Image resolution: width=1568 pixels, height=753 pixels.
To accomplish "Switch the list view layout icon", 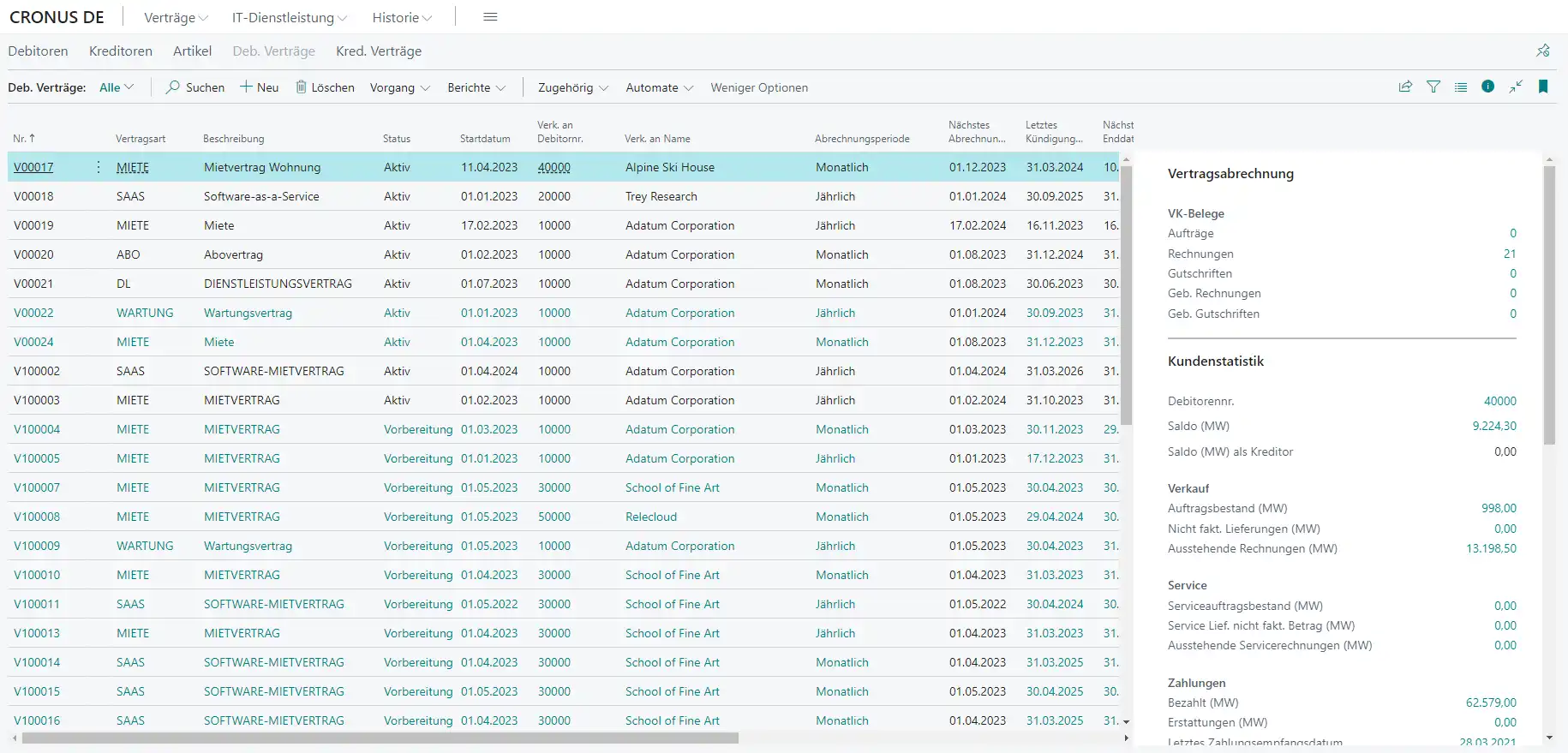I will click(1461, 87).
